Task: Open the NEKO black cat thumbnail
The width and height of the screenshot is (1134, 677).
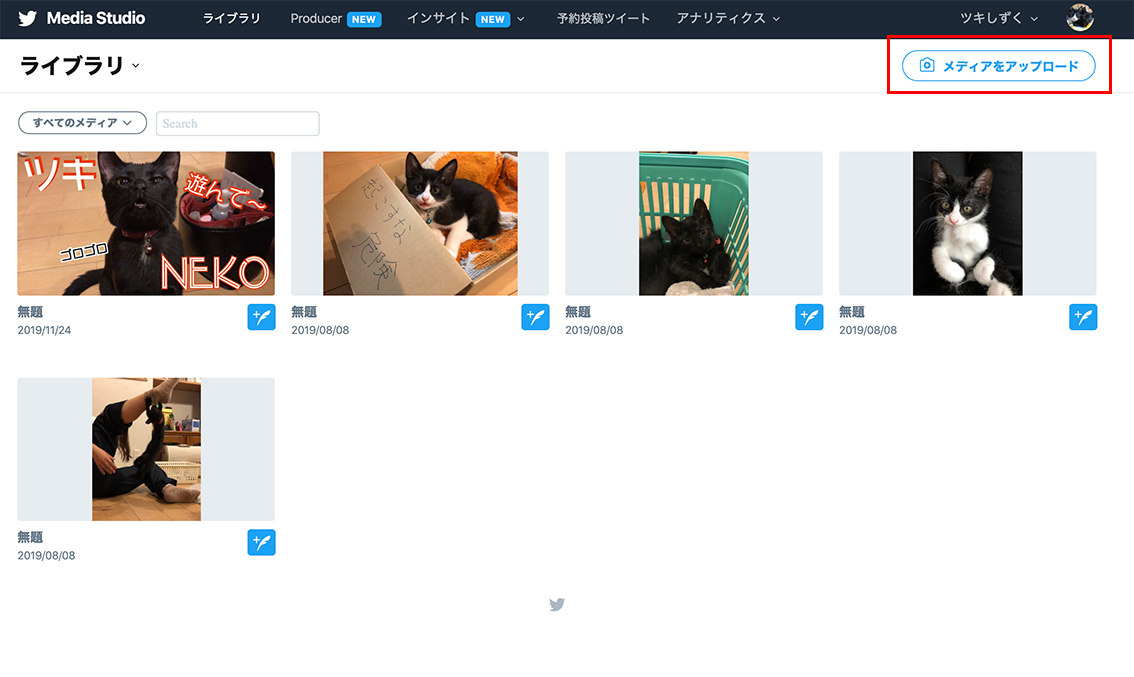Action: (146, 223)
